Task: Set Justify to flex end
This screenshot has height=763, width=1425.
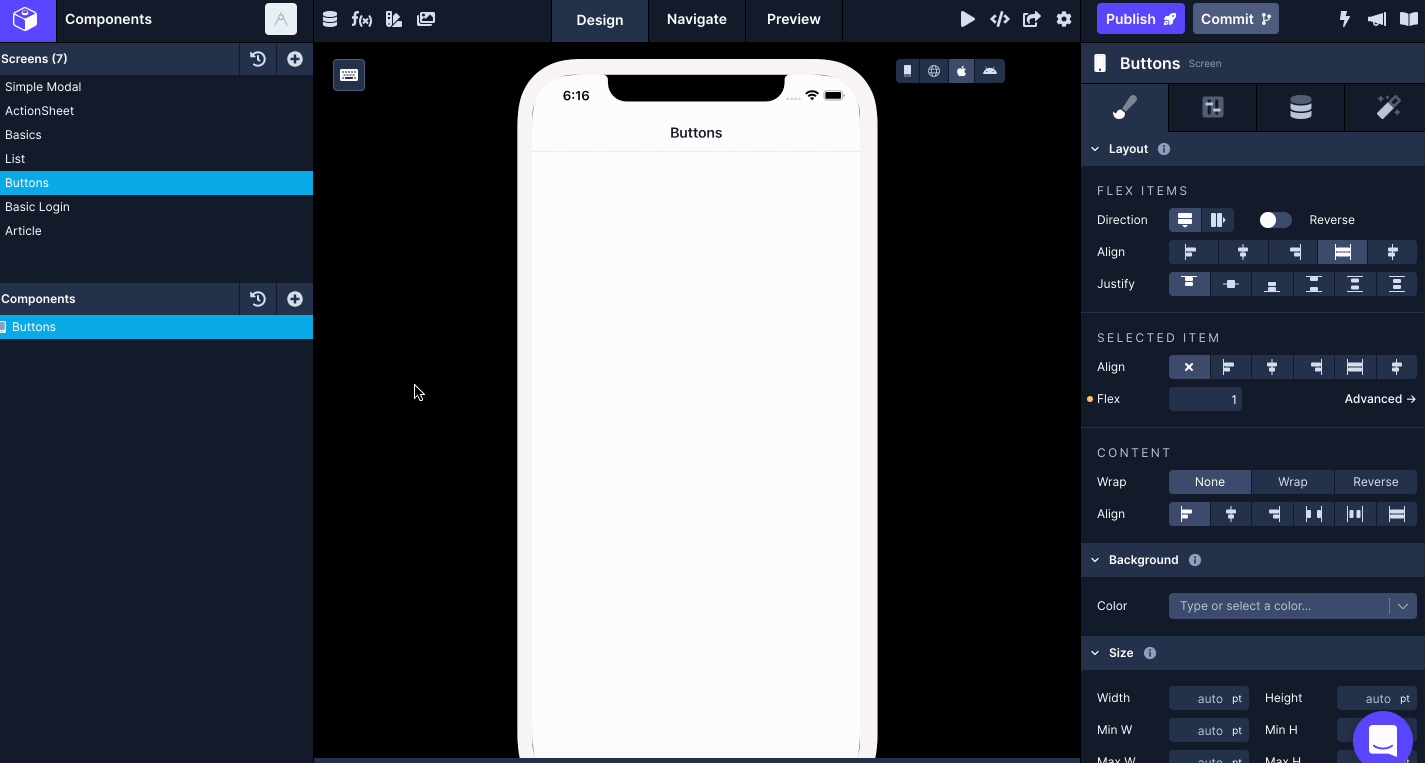Action: [x=1272, y=284]
